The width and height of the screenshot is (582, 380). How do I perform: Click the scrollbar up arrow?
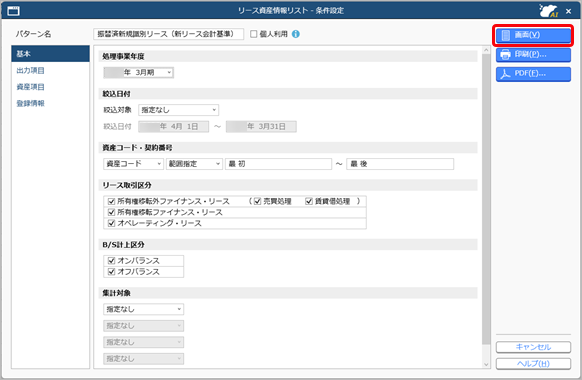[x=486, y=50]
